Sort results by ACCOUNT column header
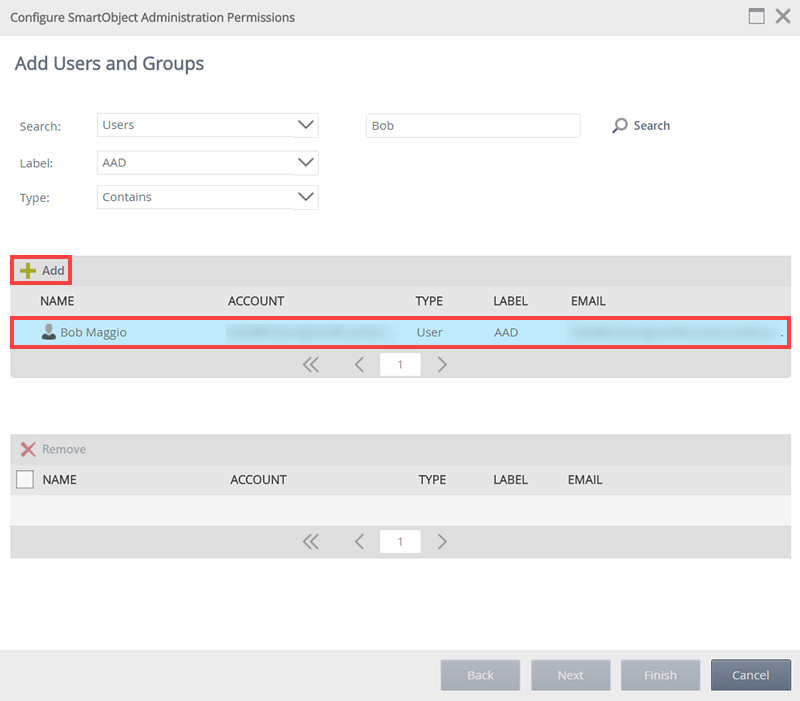The image size is (800, 701). click(256, 301)
